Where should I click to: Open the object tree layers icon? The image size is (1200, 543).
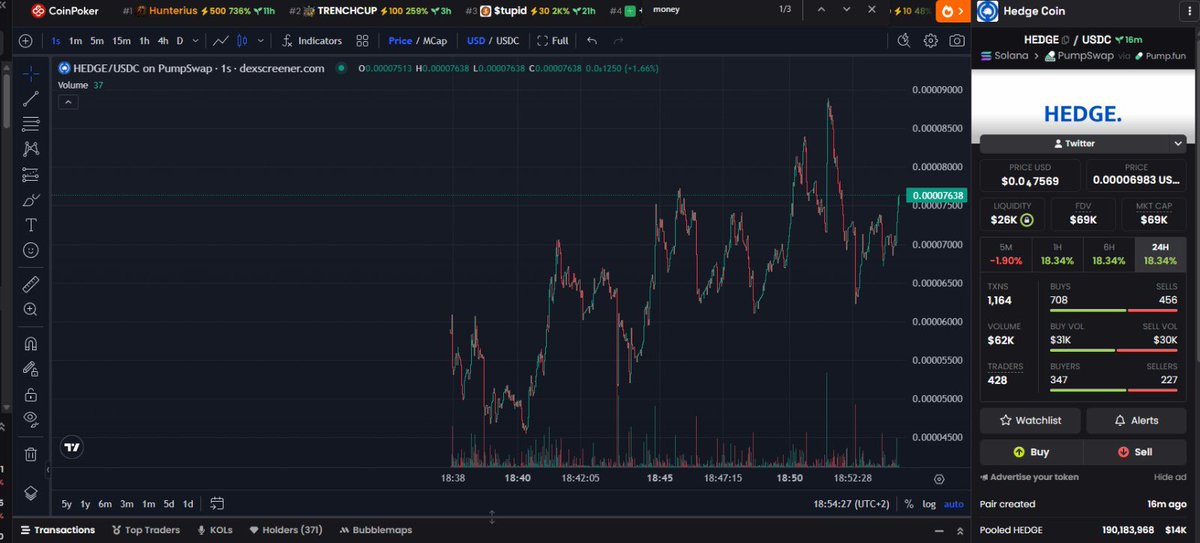pyautogui.click(x=31, y=492)
